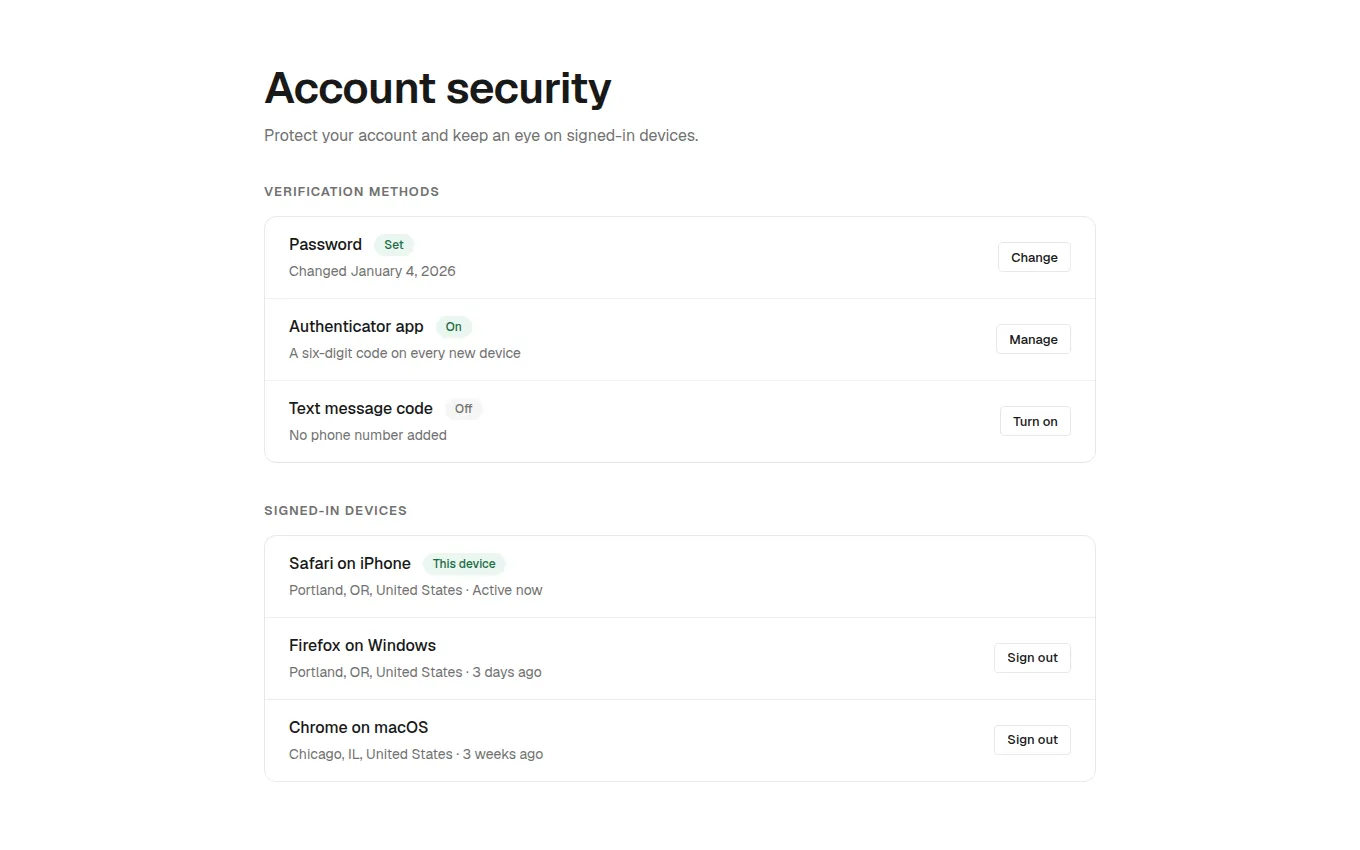Image resolution: width=1360 pixels, height=850 pixels.
Task: Click the 'Text message code' label
Action: click(361, 408)
